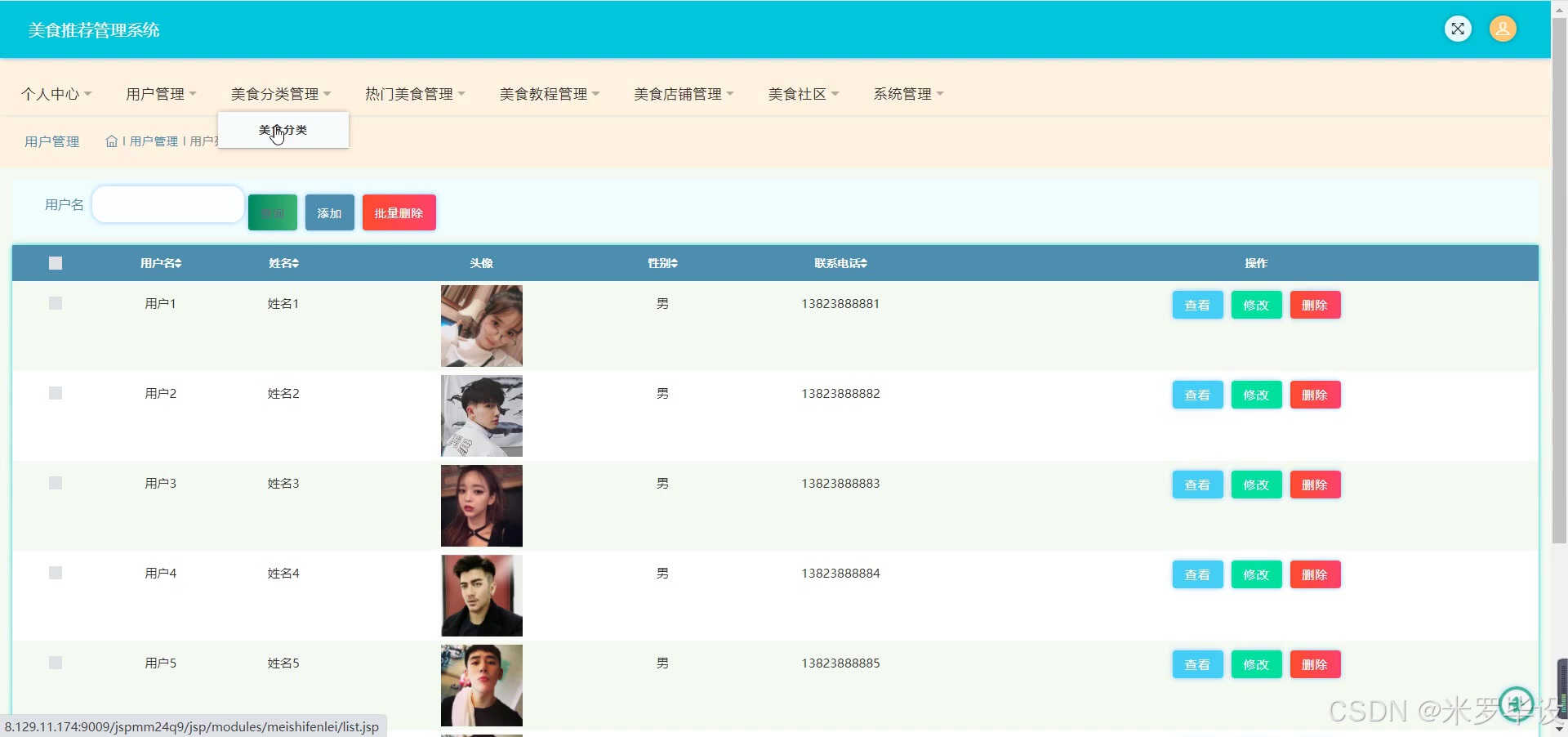Open the orange user avatar icon
Screen dimensions: 1568x737
pyautogui.click(x=1503, y=29)
